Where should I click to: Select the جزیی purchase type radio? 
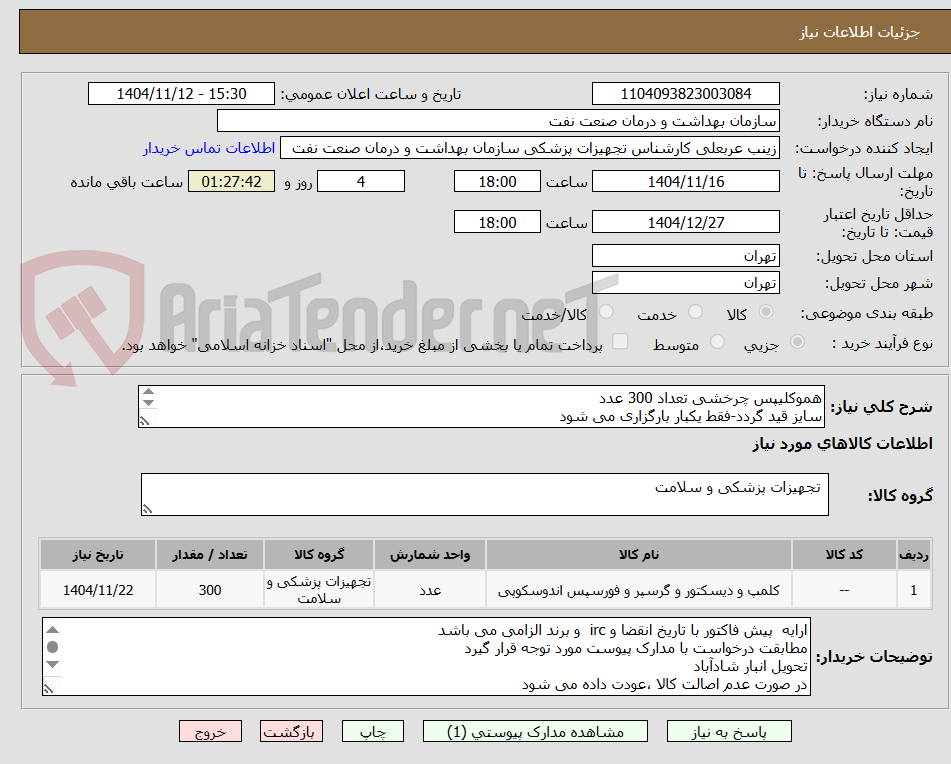pyautogui.click(x=797, y=342)
